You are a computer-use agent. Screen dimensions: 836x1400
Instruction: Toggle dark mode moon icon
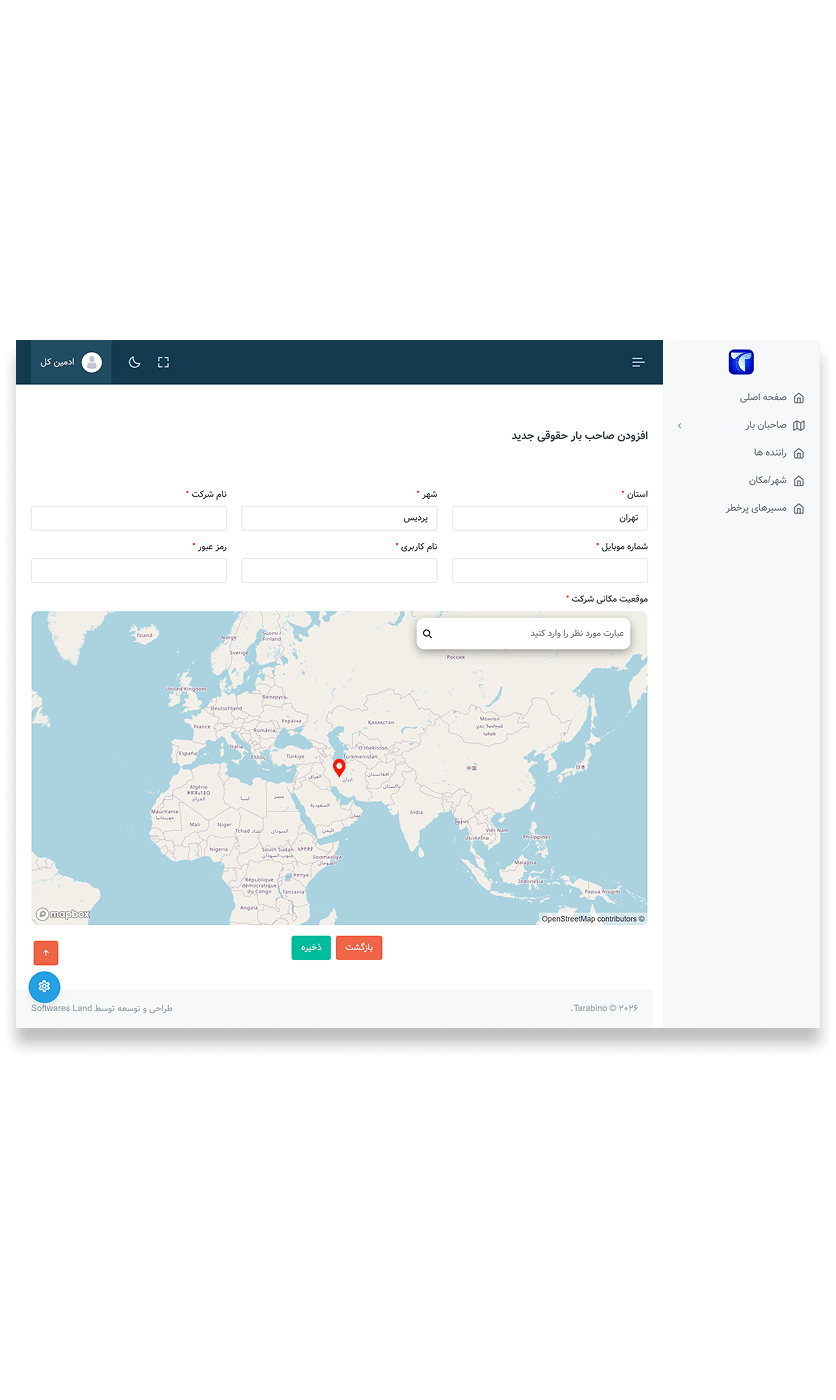(x=134, y=362)
